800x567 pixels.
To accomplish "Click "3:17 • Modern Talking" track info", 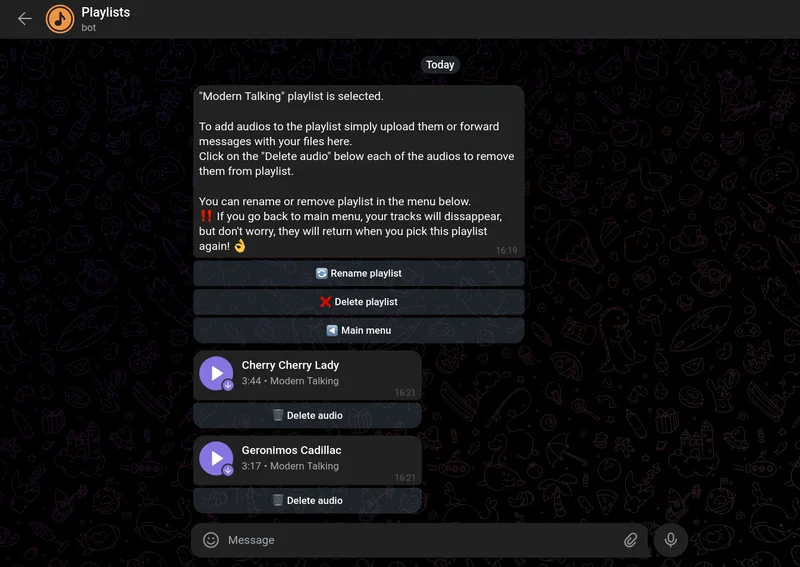I will [290, 466].
